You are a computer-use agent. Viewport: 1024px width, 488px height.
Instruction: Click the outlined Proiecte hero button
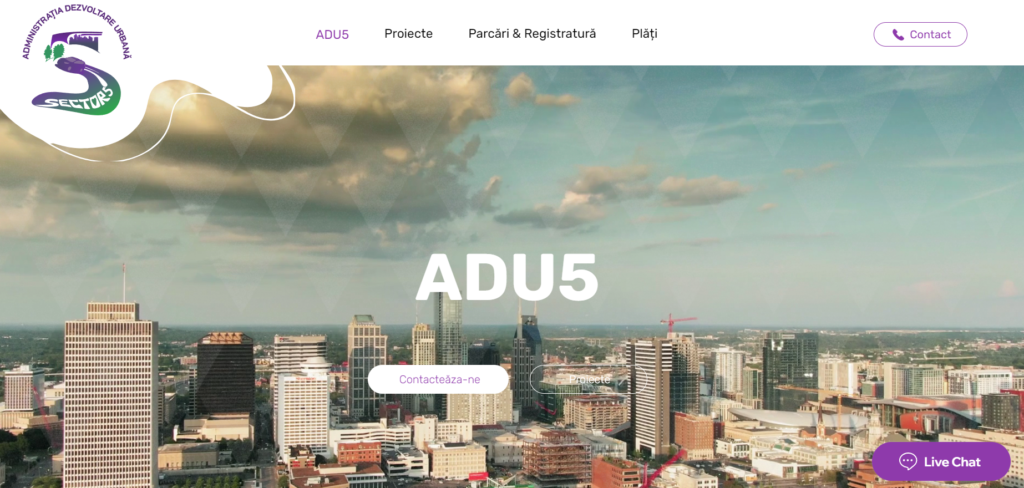tap(589, 380)
